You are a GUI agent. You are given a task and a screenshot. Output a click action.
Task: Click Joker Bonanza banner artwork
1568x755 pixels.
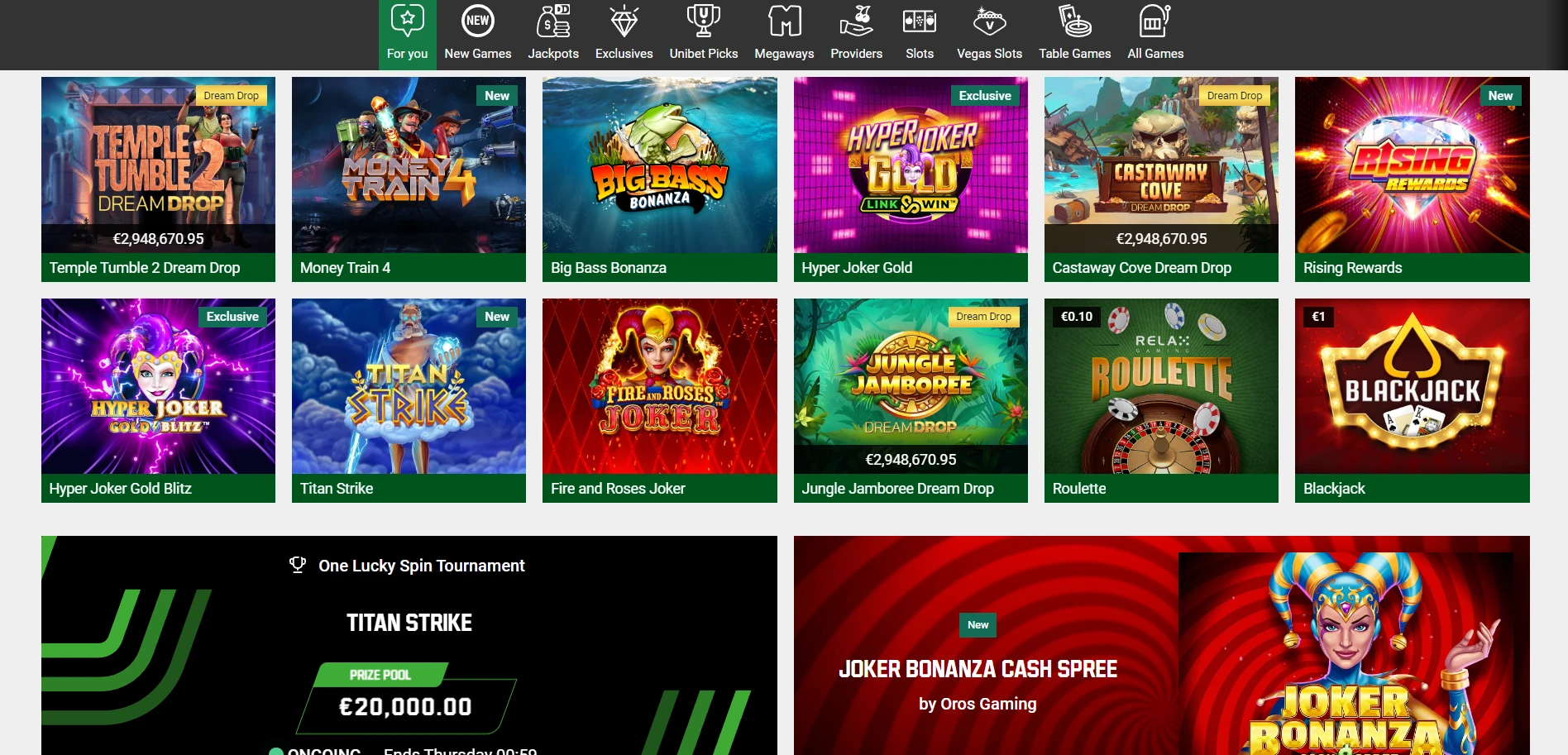1346,653
